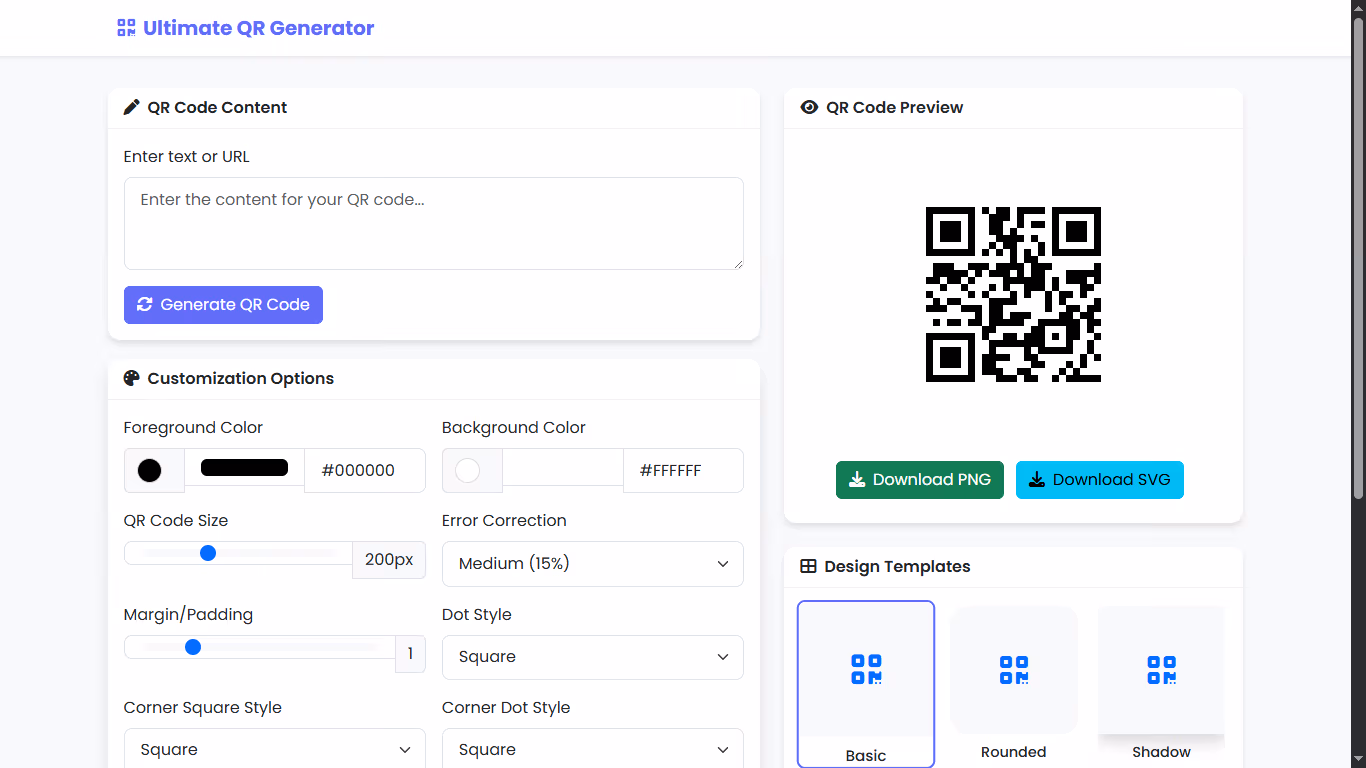Click the foreground color black bar picker
The width and height of the screenshot is (1366, 768).
(x=245, y=467)
